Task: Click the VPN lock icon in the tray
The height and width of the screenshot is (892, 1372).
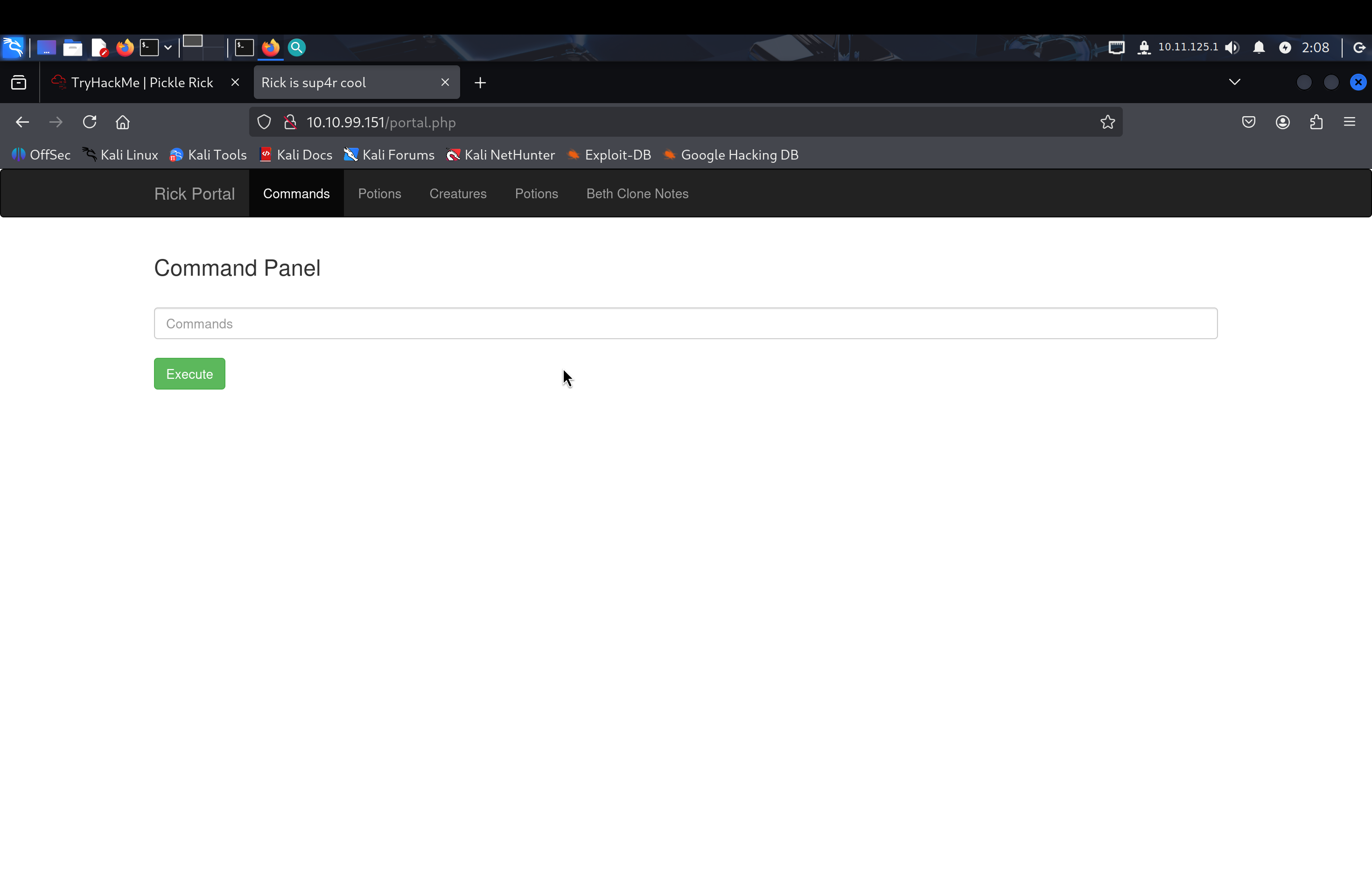Action: (1144, 47)
